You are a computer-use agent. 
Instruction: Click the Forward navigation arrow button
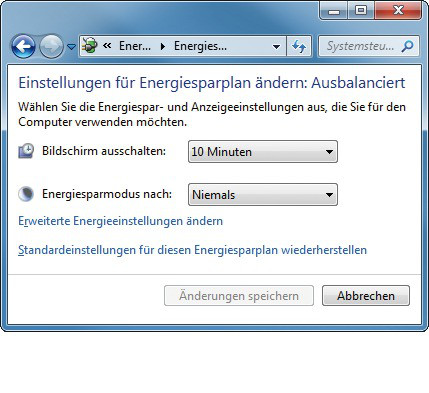pyautogui.click(x=51, y=46)
